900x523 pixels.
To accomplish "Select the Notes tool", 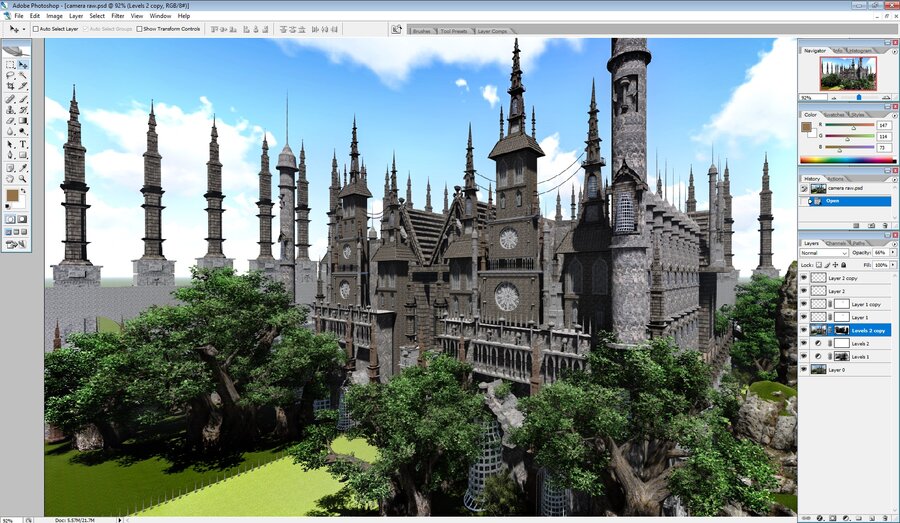I will tap(10, 168).
